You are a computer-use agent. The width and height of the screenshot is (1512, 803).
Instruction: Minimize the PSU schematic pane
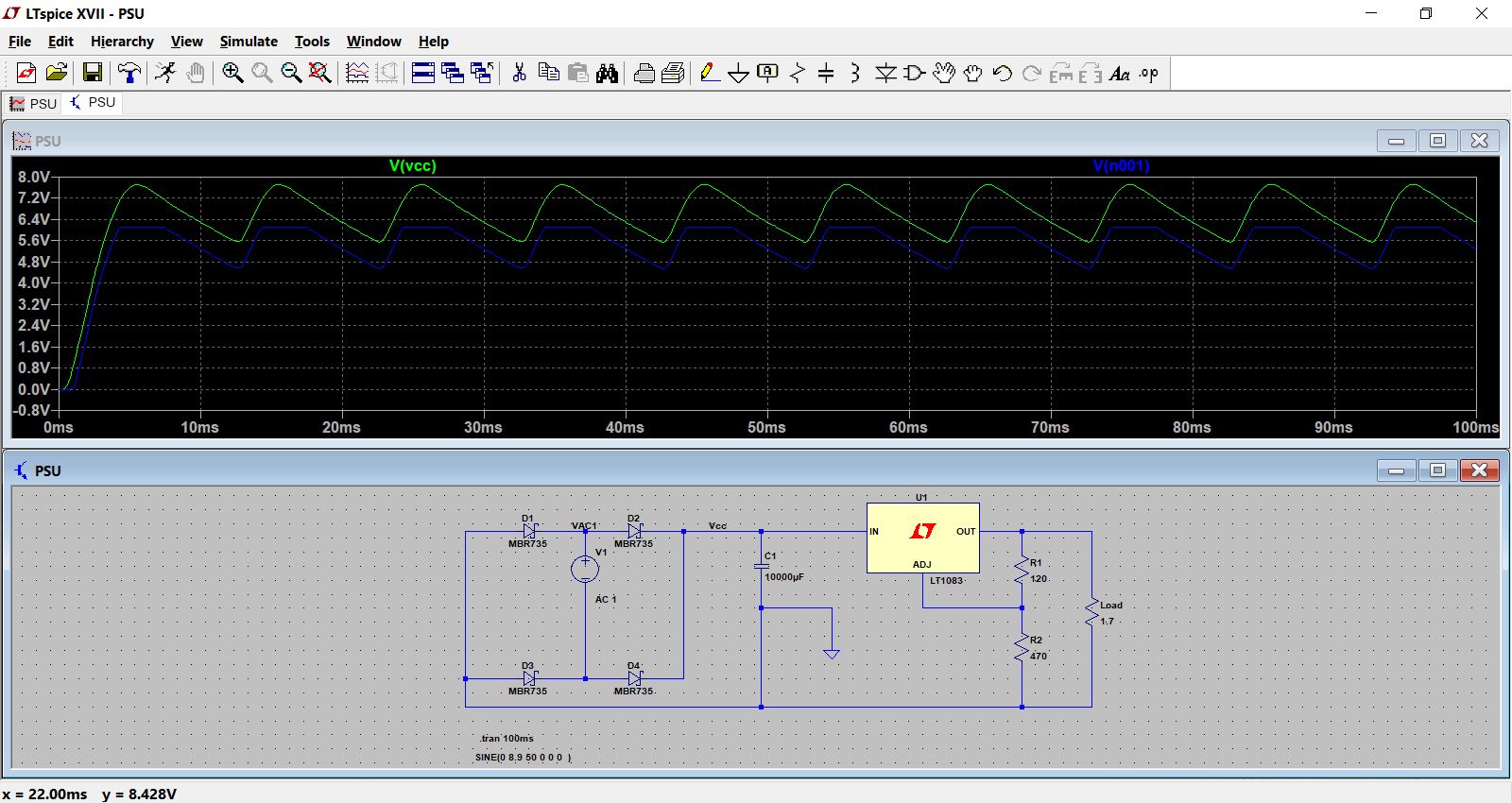click(x=1396, y=470)
